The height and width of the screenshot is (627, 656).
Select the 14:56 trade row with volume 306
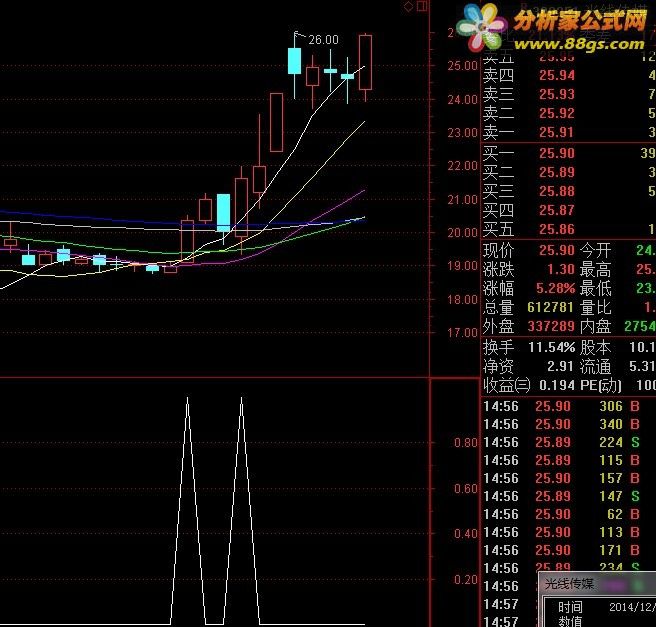(x=562, y=406)
